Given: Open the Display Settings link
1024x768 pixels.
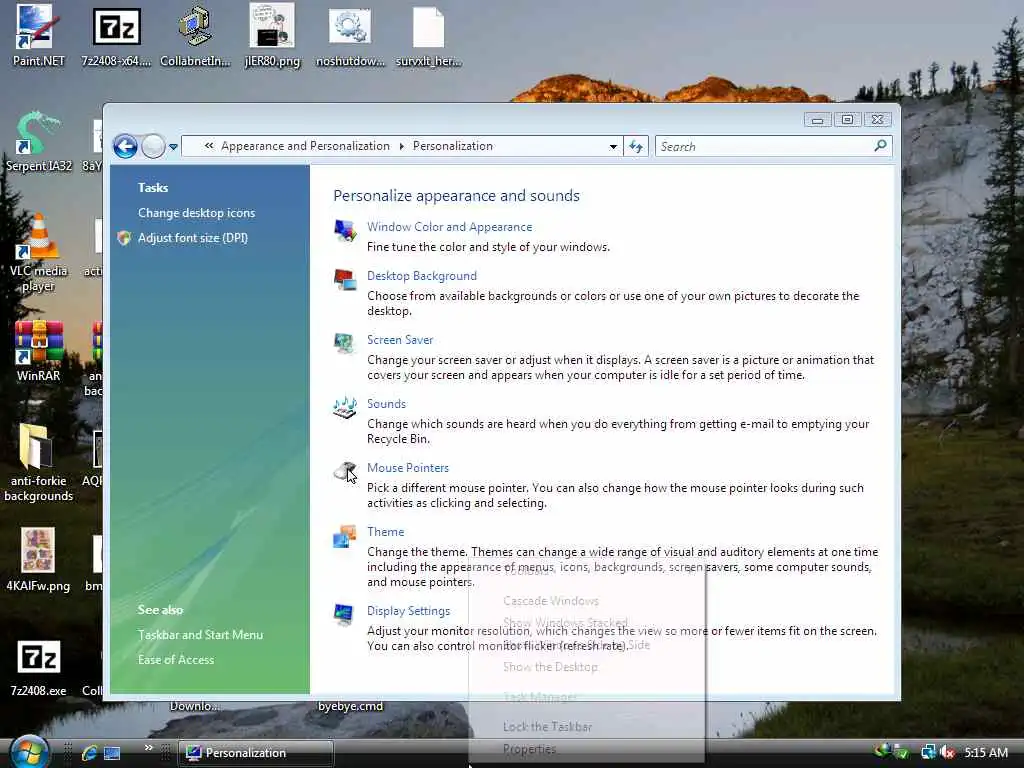Looking at the screenshot, I should pyautogui.click(x=408, y=611).
